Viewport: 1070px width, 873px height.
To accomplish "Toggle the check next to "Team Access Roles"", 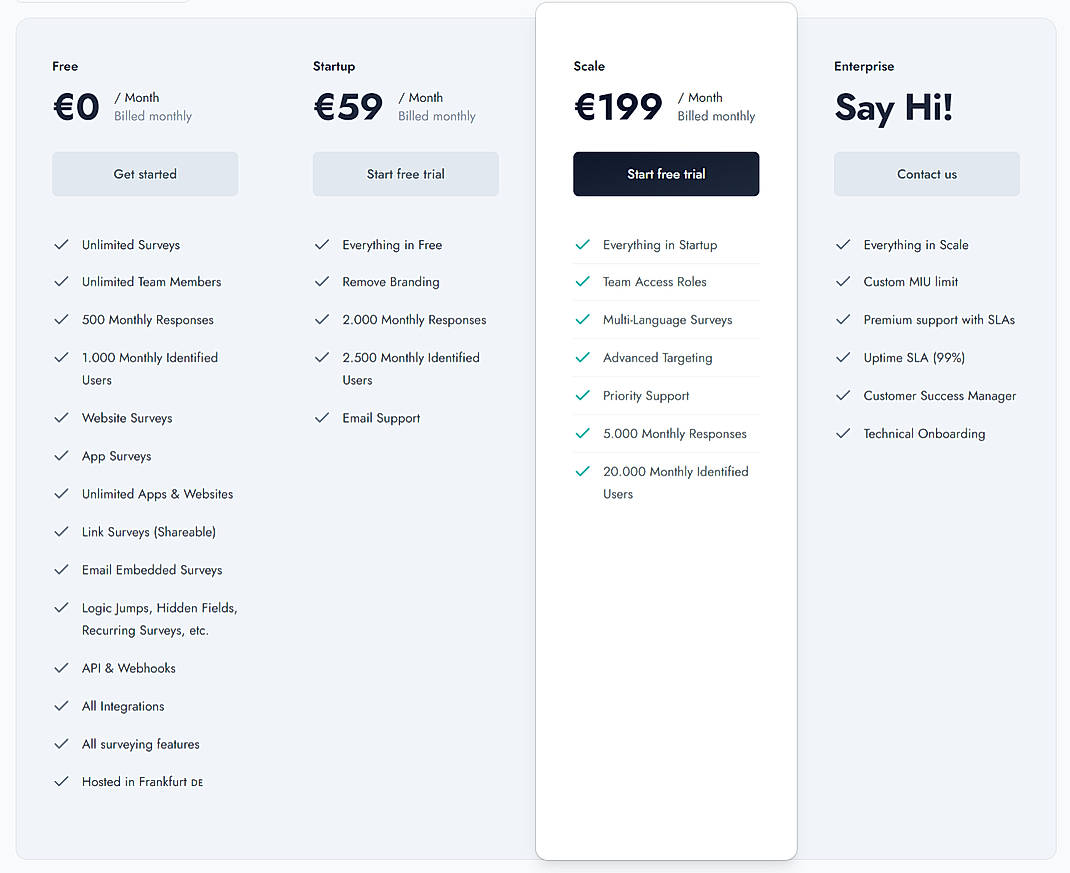I will pyautogui.click(x=583, y=282).
